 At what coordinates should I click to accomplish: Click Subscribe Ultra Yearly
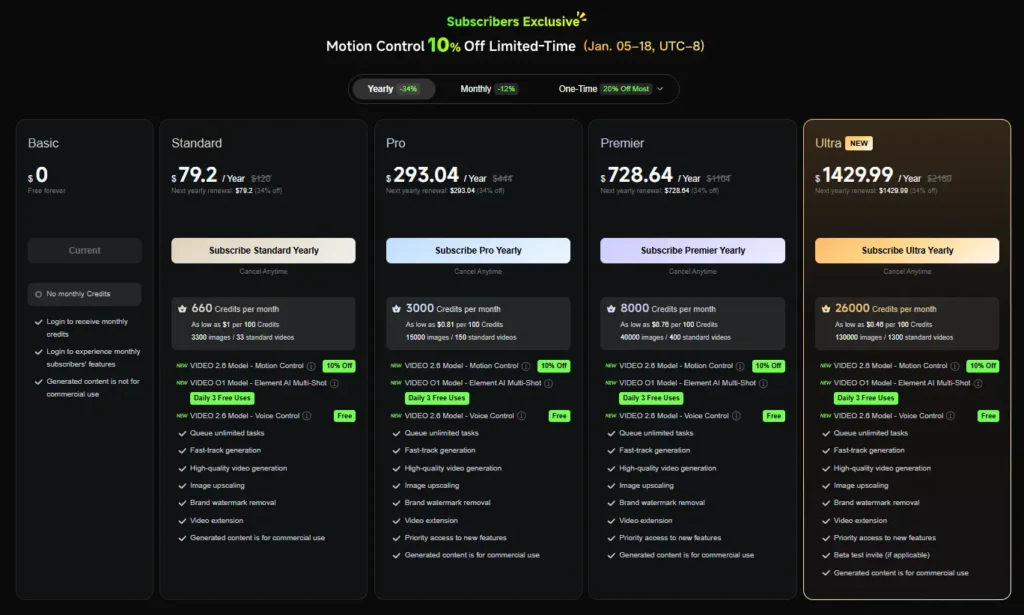pyautogui.click(x=905, y=250)
